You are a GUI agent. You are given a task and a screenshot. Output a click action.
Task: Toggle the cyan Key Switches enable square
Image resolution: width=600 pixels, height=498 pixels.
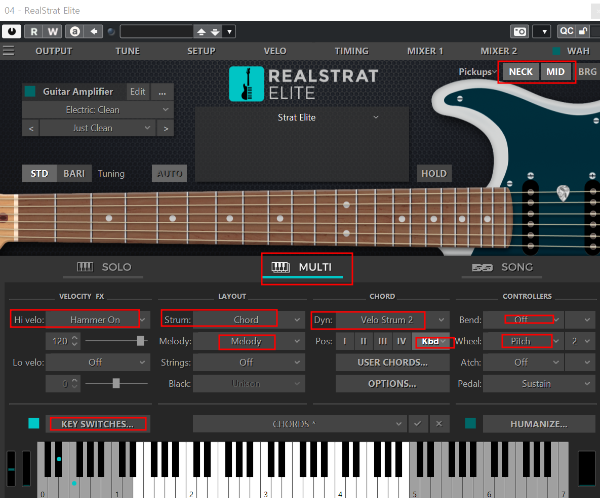click(34, 423)
